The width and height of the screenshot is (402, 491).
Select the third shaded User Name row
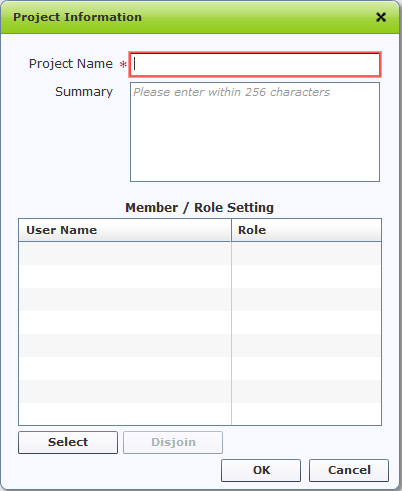[x=125, y=345]
